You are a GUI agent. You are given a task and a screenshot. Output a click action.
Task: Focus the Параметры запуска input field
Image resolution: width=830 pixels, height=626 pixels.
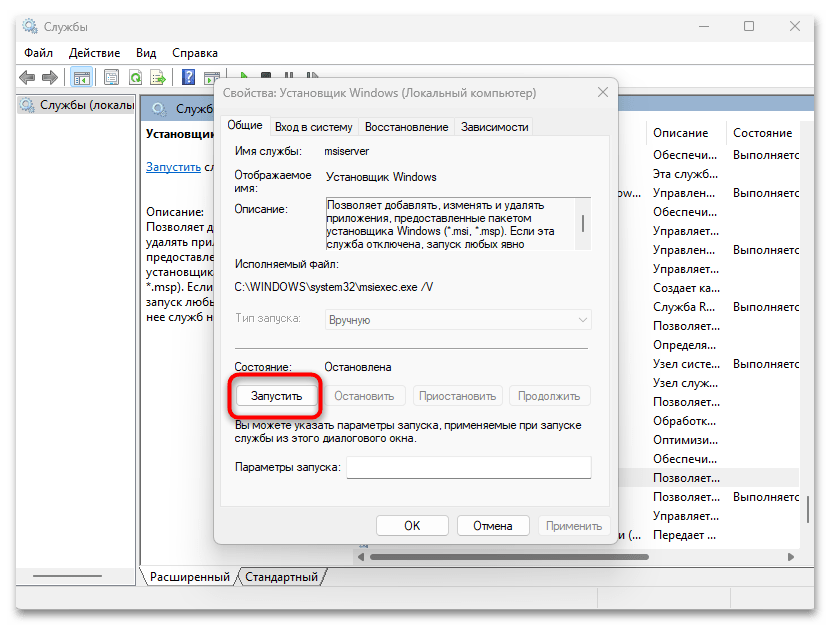point(469,467)
